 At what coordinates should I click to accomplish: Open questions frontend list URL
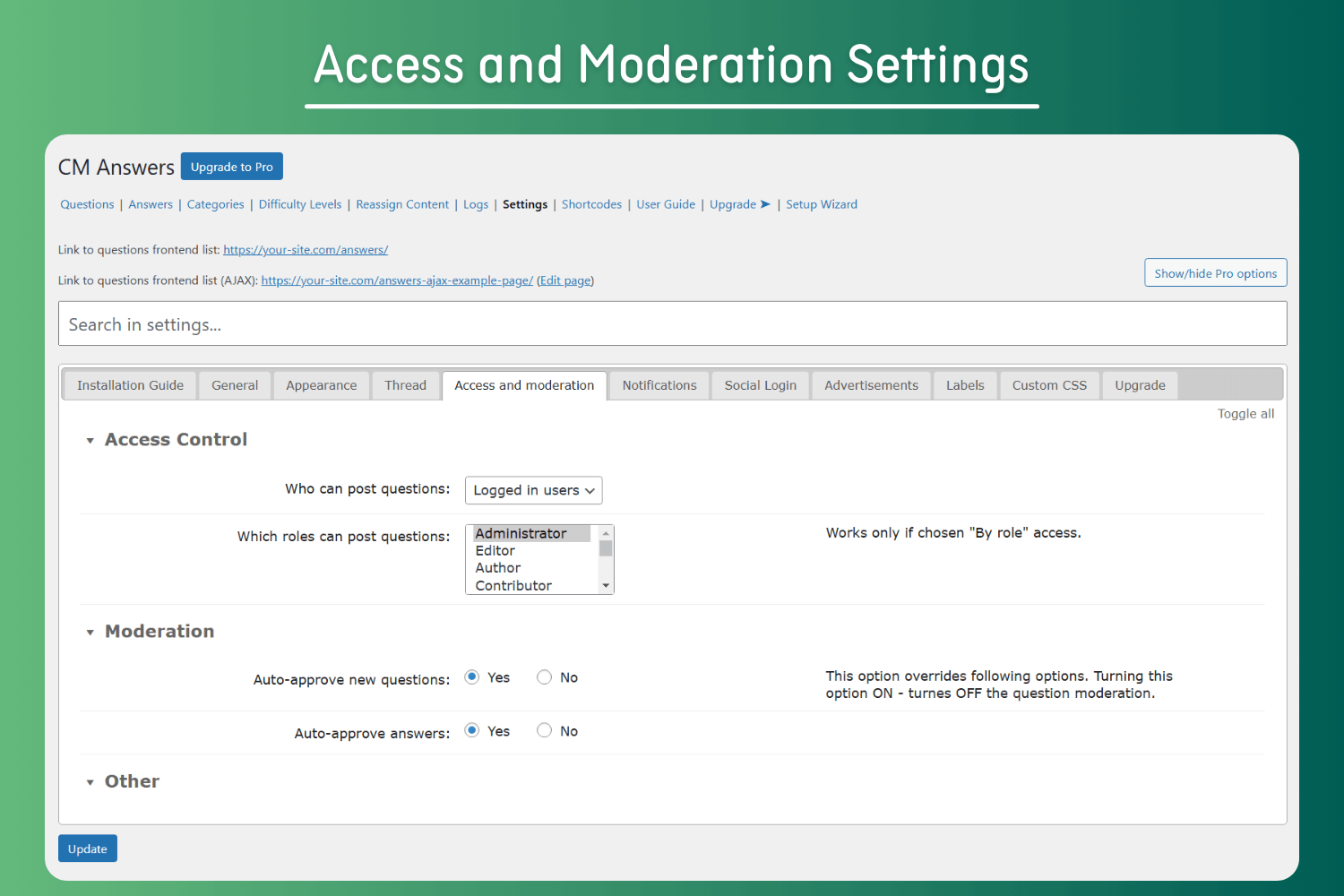[x=306, y=250]
